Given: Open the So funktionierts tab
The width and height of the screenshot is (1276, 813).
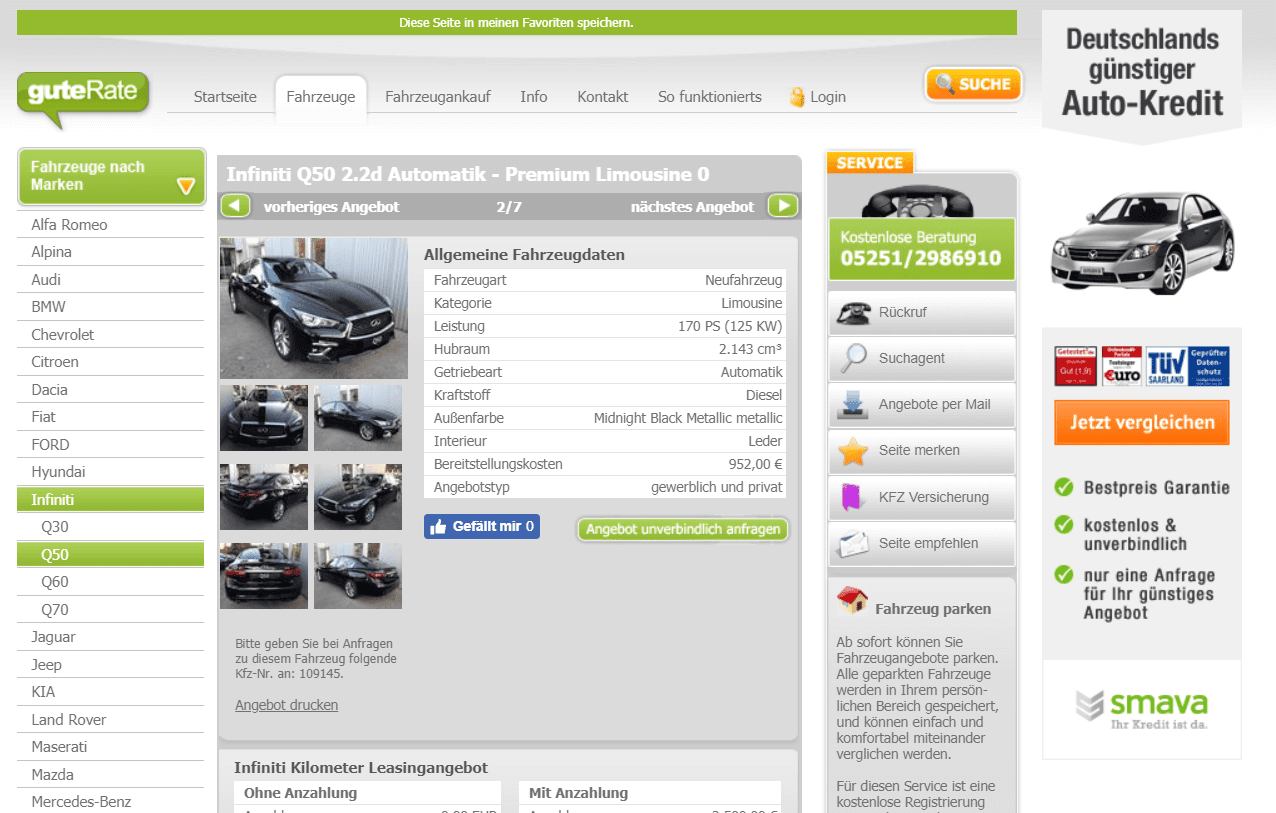Looking at the screenshot, I should (710, 97).
